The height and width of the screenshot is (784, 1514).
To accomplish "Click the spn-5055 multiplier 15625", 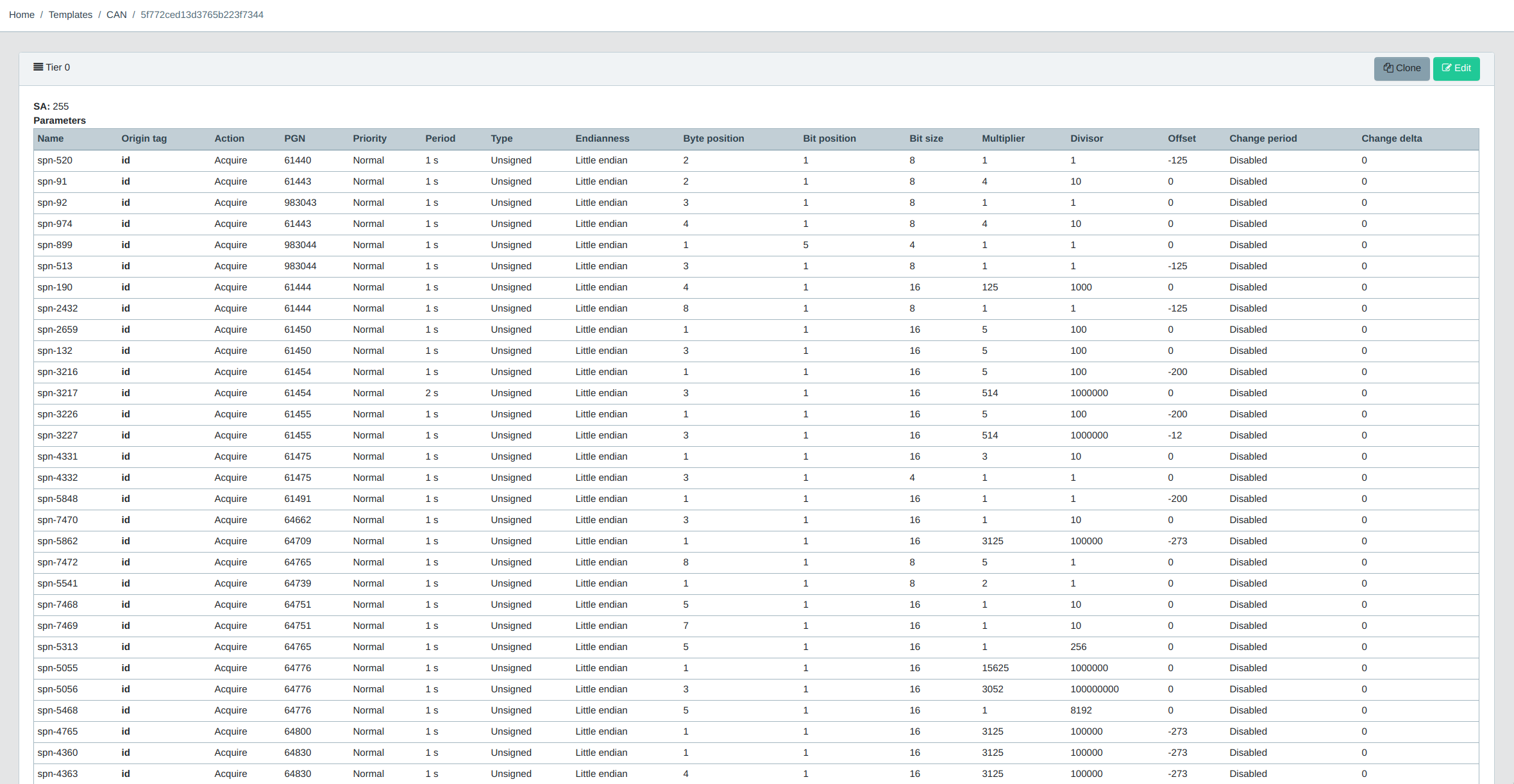I will (995, 668).
